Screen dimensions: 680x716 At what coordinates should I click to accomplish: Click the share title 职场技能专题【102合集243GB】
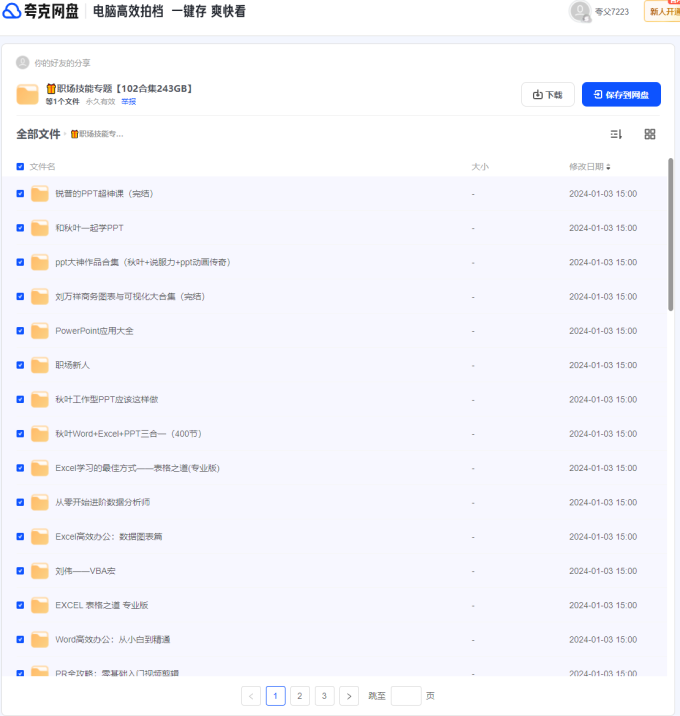(119, 88)
